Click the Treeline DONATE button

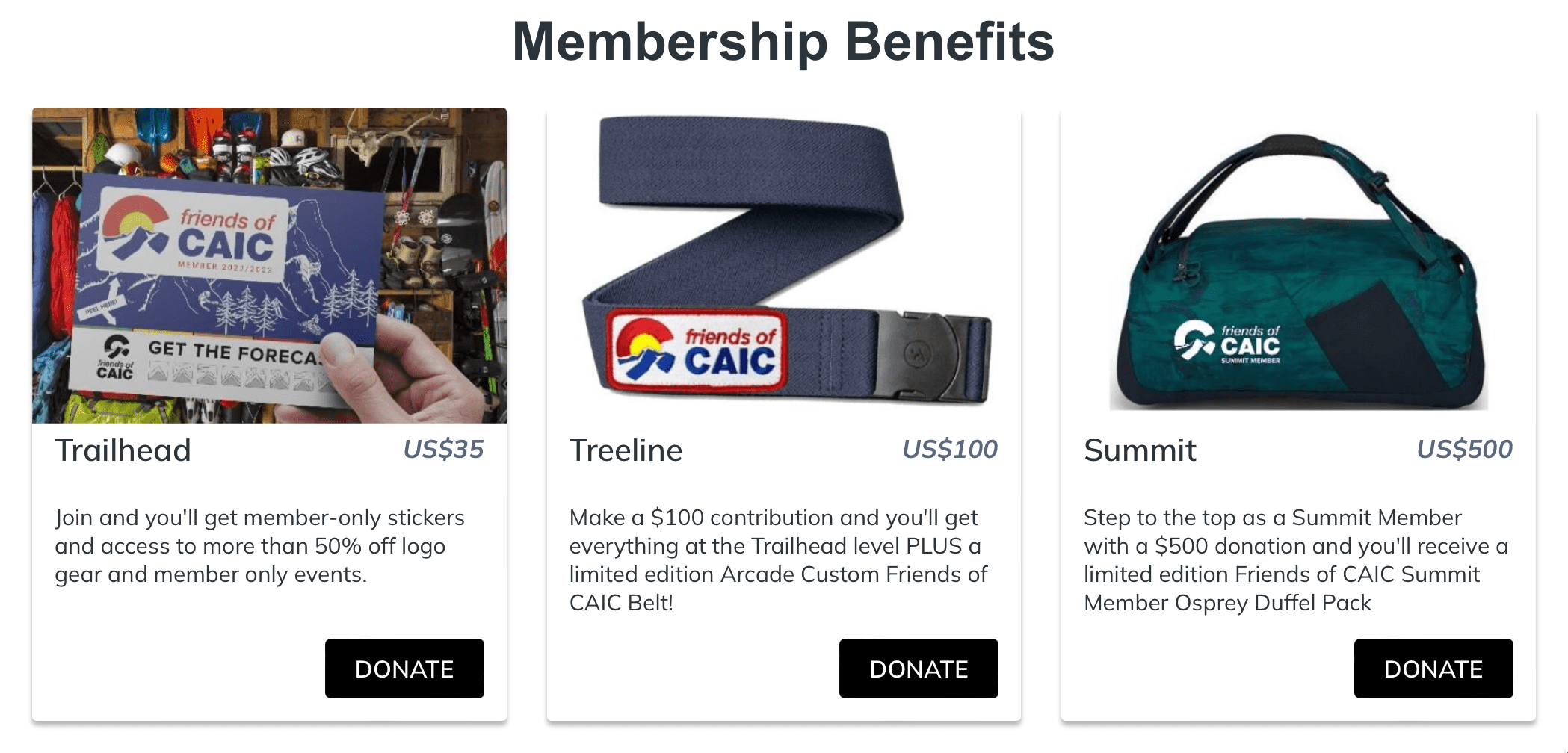click(919, 669)
